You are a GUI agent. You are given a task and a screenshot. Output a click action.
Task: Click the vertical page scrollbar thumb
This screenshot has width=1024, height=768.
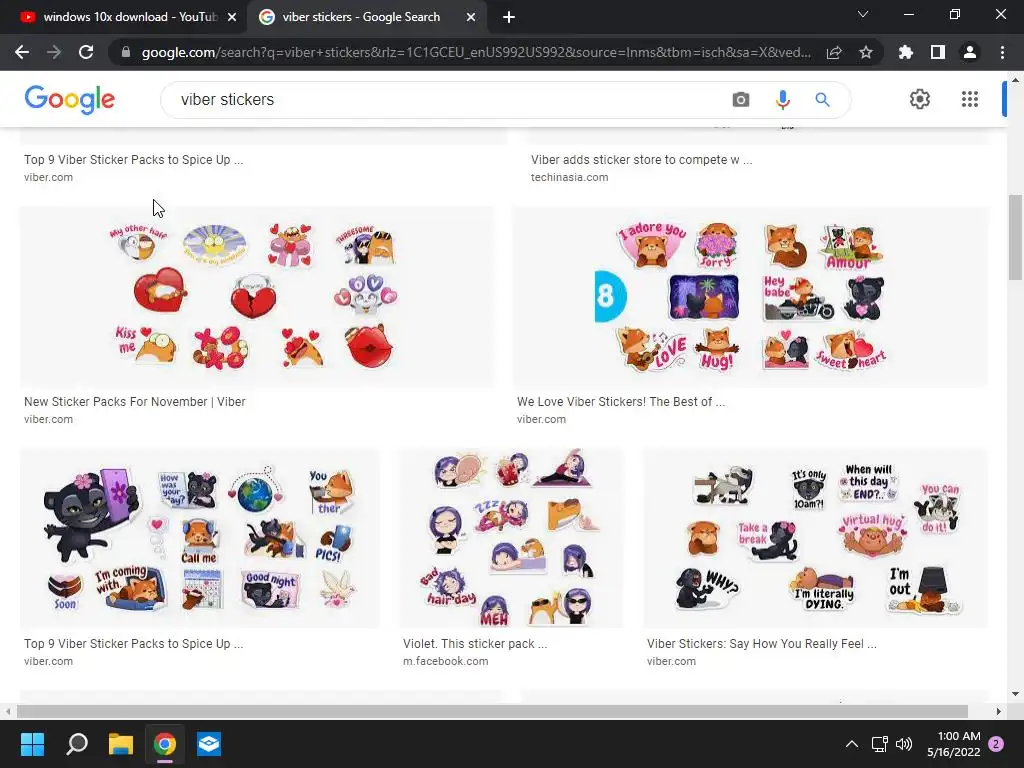tap(1015, 237)
